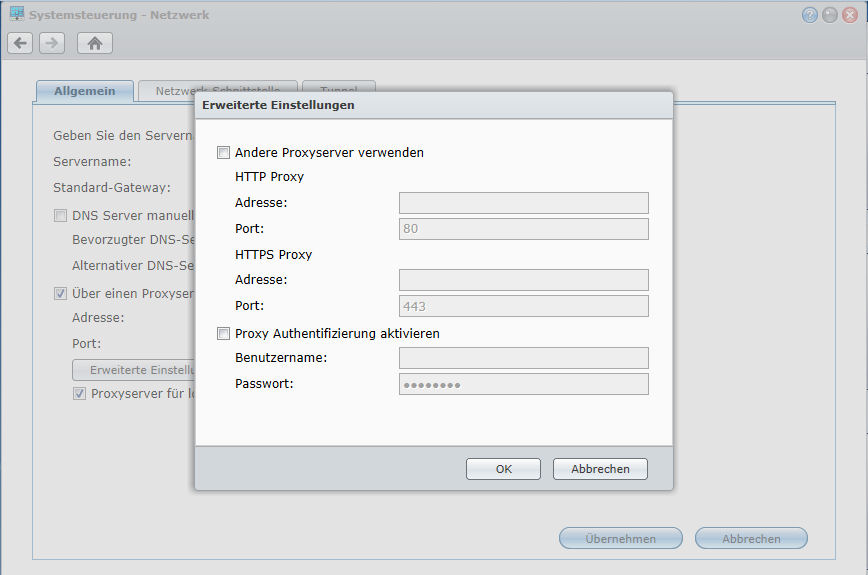Go to the Systemsteuerung home icon

click(x=95, y=43)
